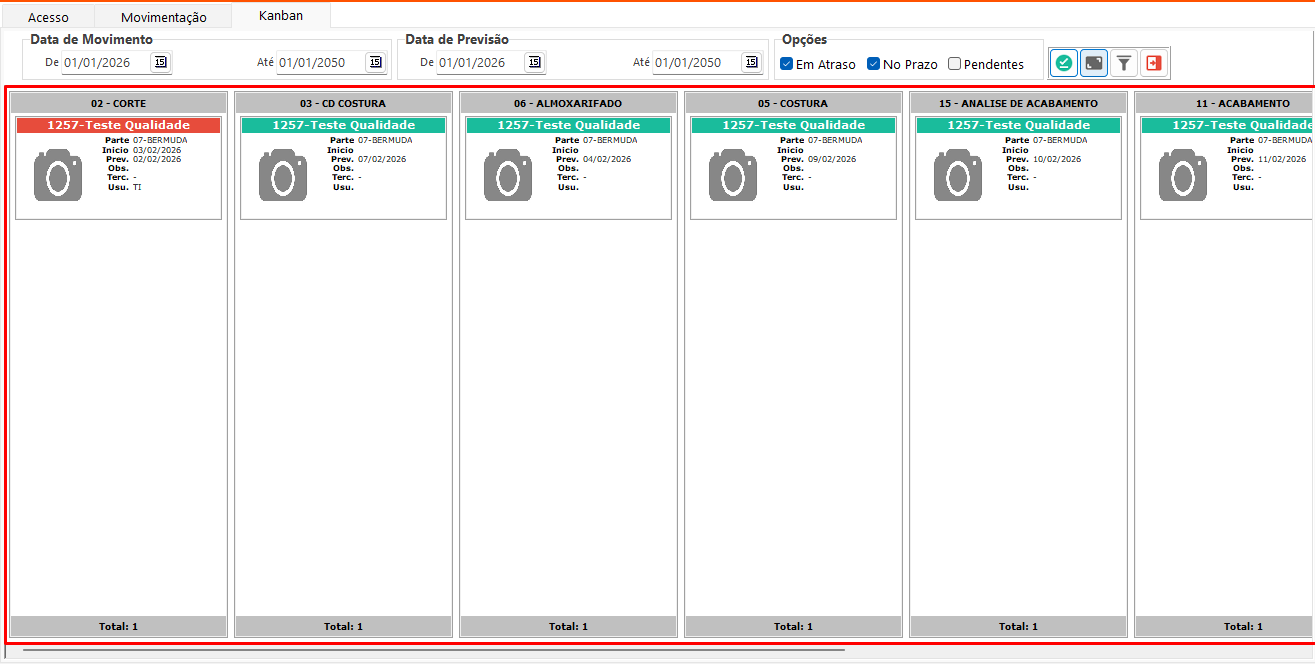Uncheck the No Prazo option
The width and height of the screenshot is (1315, 664).
873,64
